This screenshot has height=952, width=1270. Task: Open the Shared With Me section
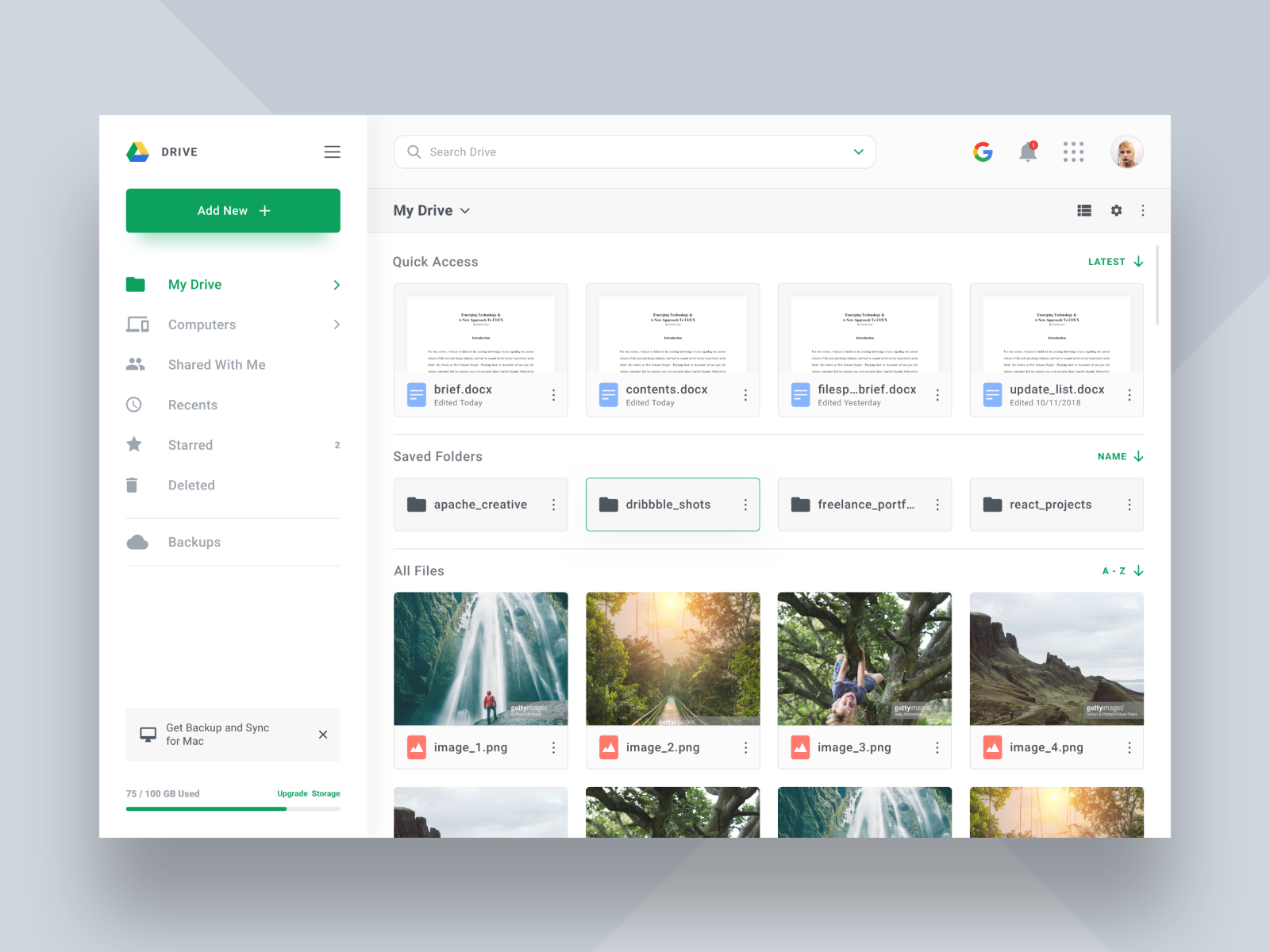[216, 364]
